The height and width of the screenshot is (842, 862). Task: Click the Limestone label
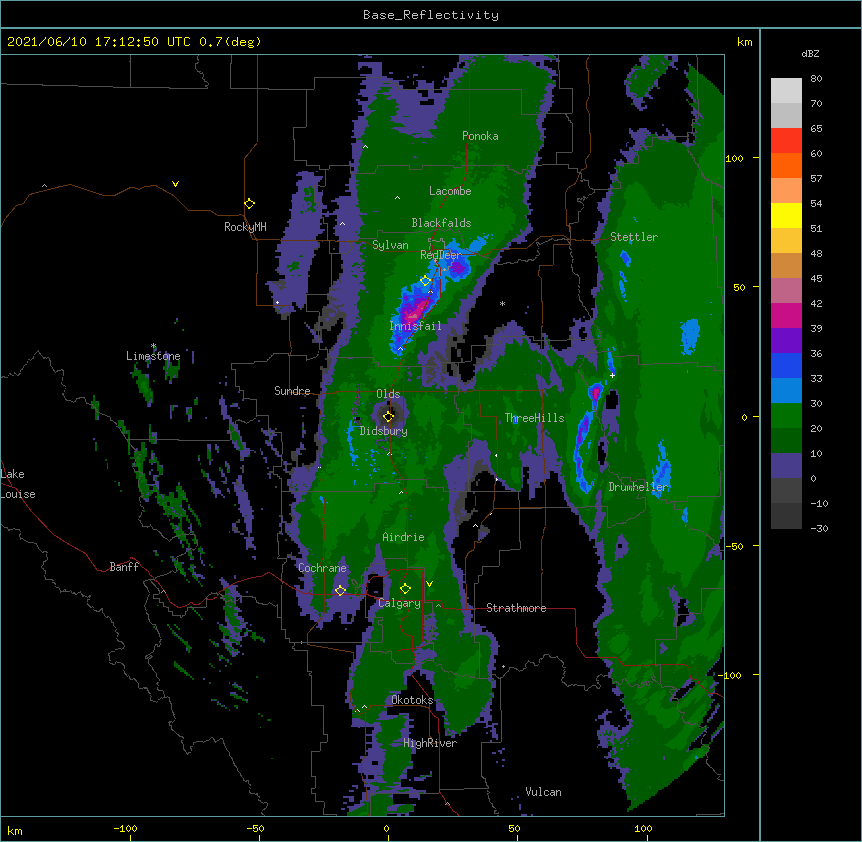pyautogui.click(x=153, y=356)
